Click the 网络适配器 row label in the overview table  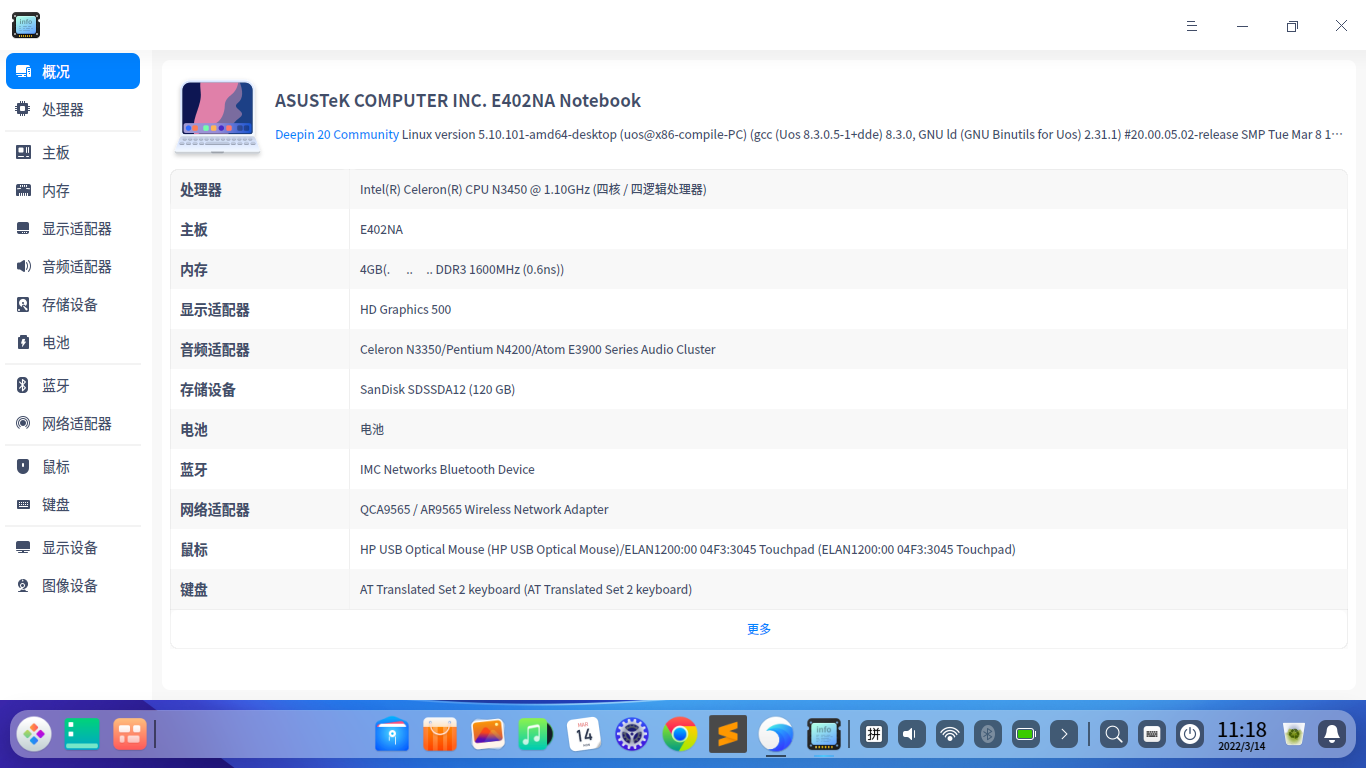coord(215,509)
